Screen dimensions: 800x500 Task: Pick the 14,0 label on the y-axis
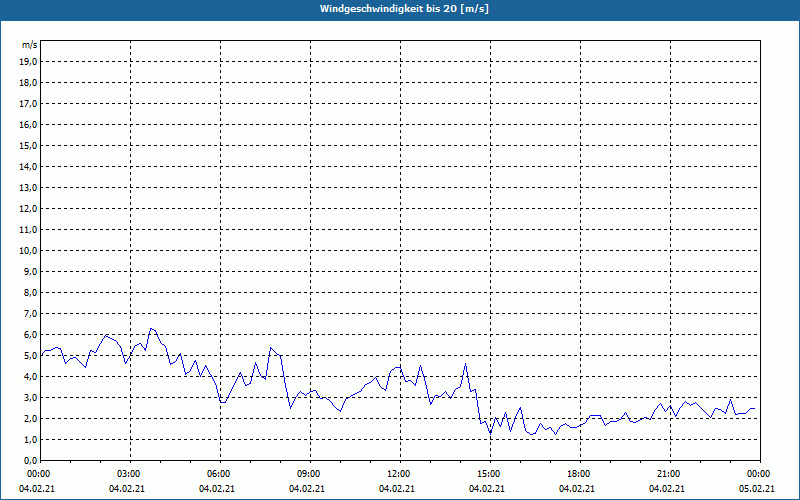(28, 166)
